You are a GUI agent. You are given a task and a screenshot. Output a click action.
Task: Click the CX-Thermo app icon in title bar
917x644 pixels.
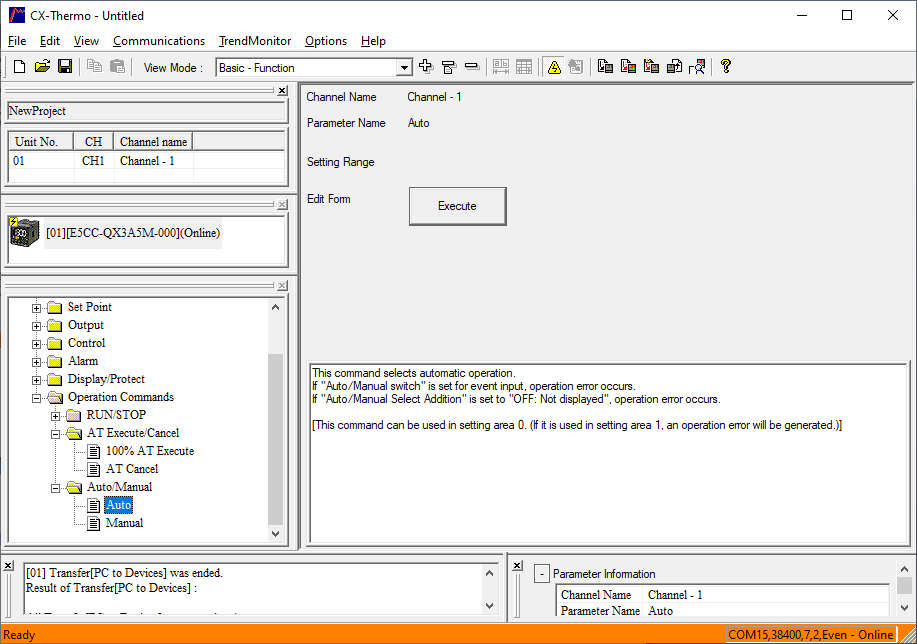tap(17, 15)
